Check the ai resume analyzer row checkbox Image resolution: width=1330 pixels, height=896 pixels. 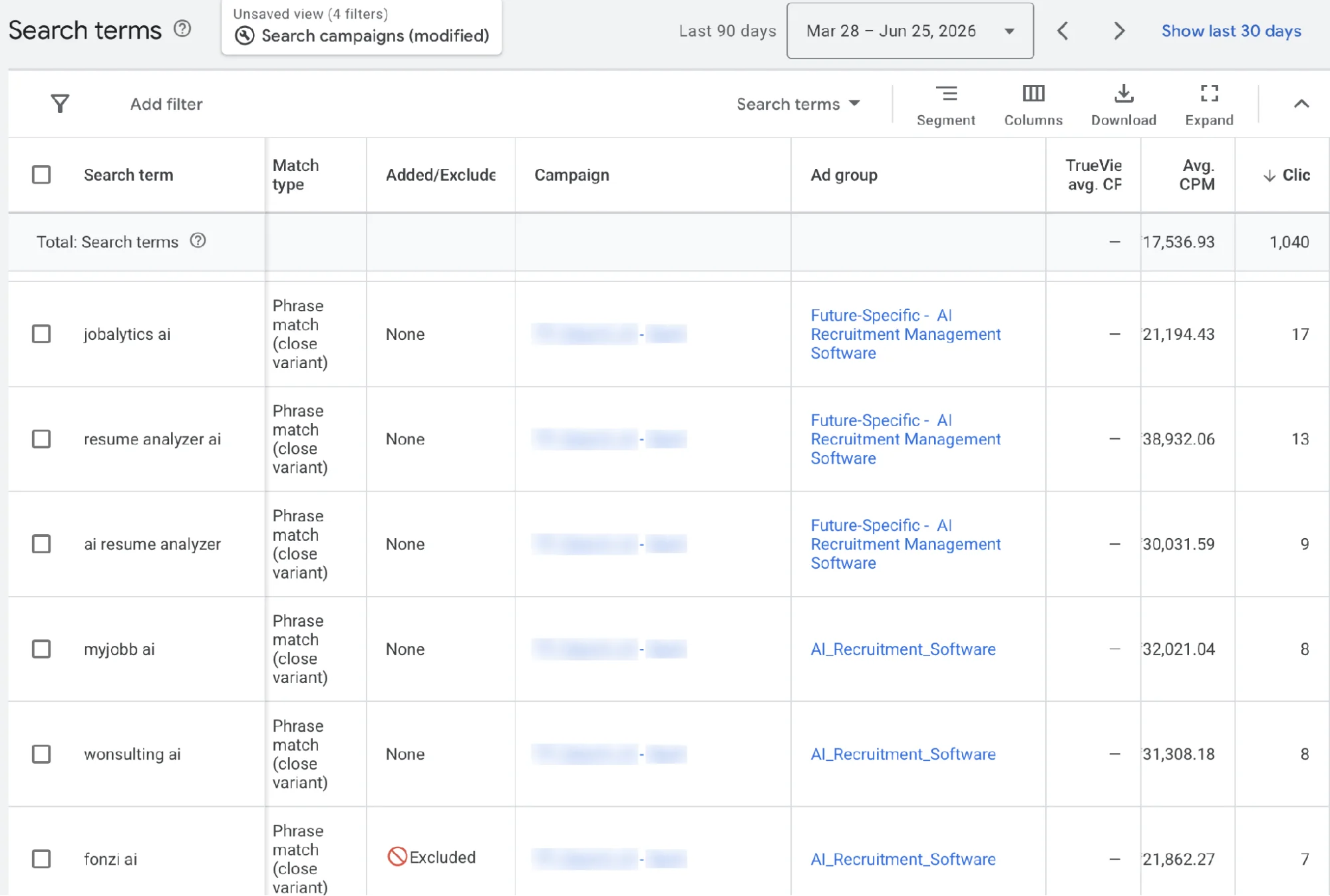pyautogui.click(x=41, y=544)
